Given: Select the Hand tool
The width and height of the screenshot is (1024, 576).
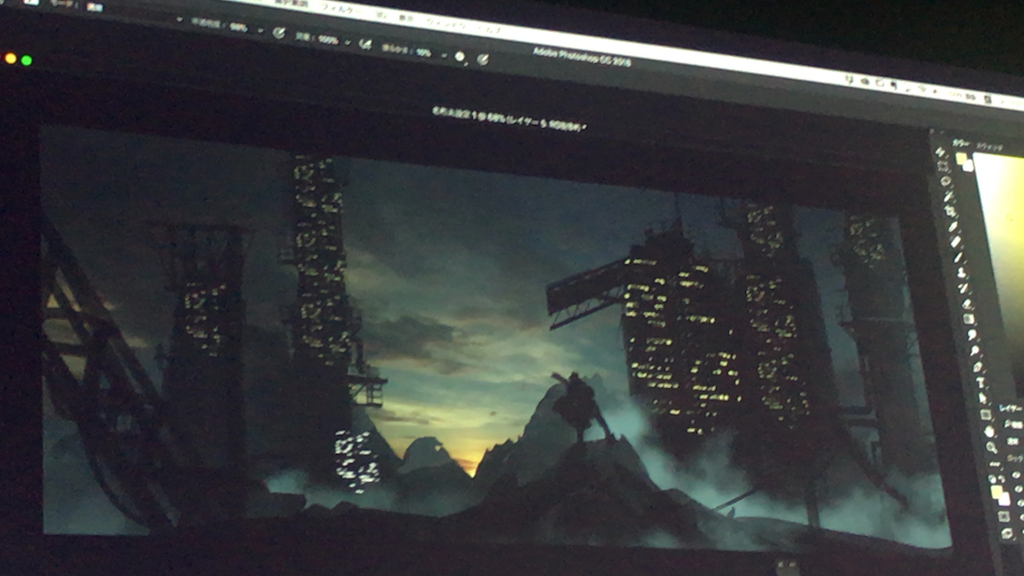Looking at the screenshot, I should click(989, 432).
